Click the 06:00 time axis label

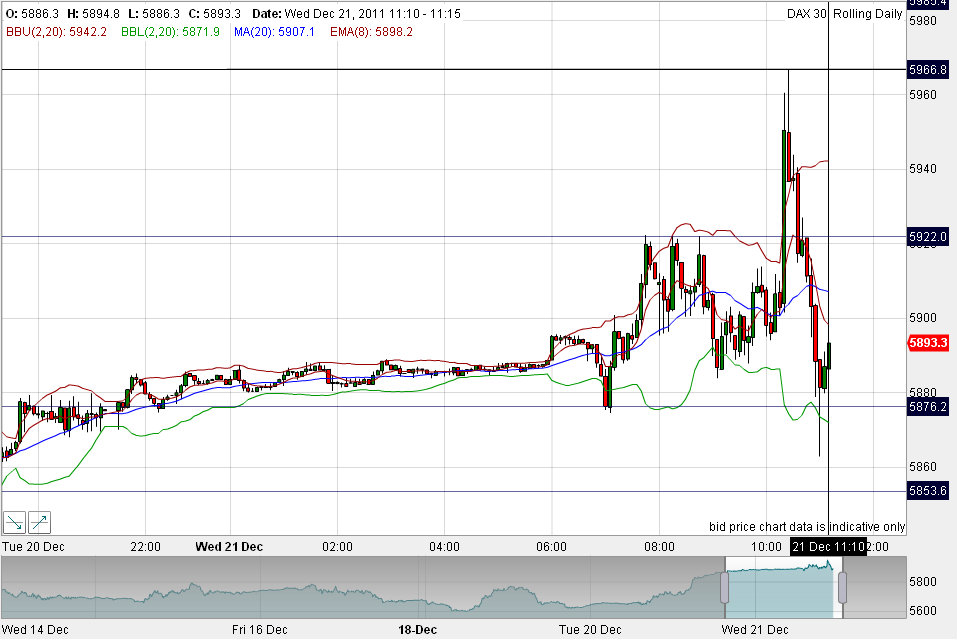[x=551, y=547]
